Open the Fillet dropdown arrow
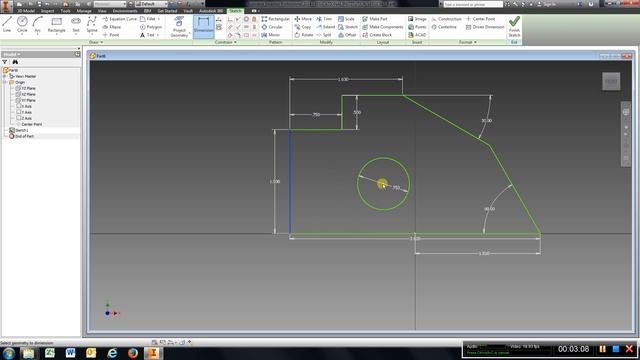This screenshot has width=640, height=360. click(x=159, y=19)
